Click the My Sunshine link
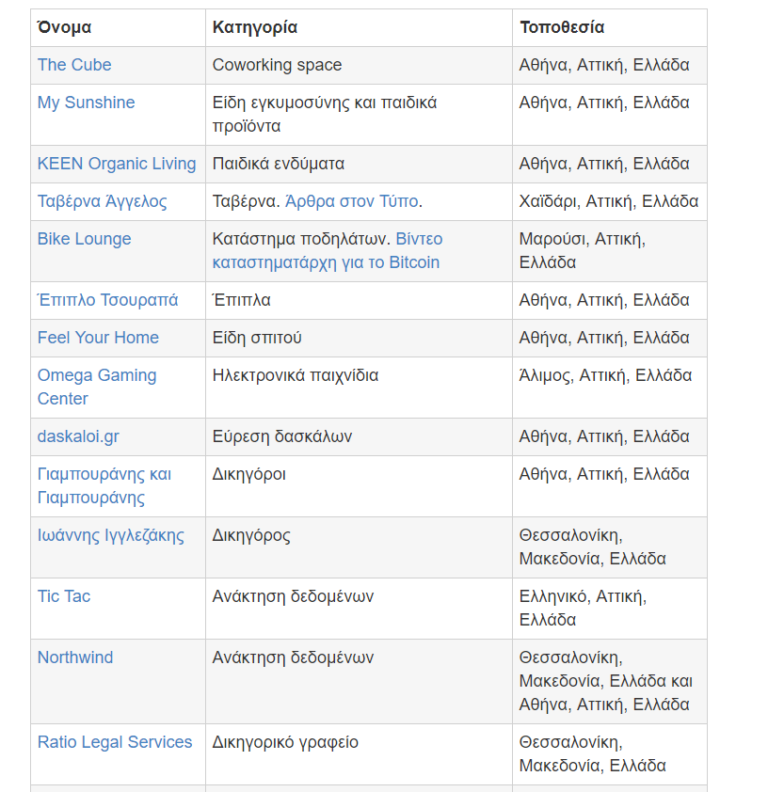The image size is (768, 792). tap(86, 103)
